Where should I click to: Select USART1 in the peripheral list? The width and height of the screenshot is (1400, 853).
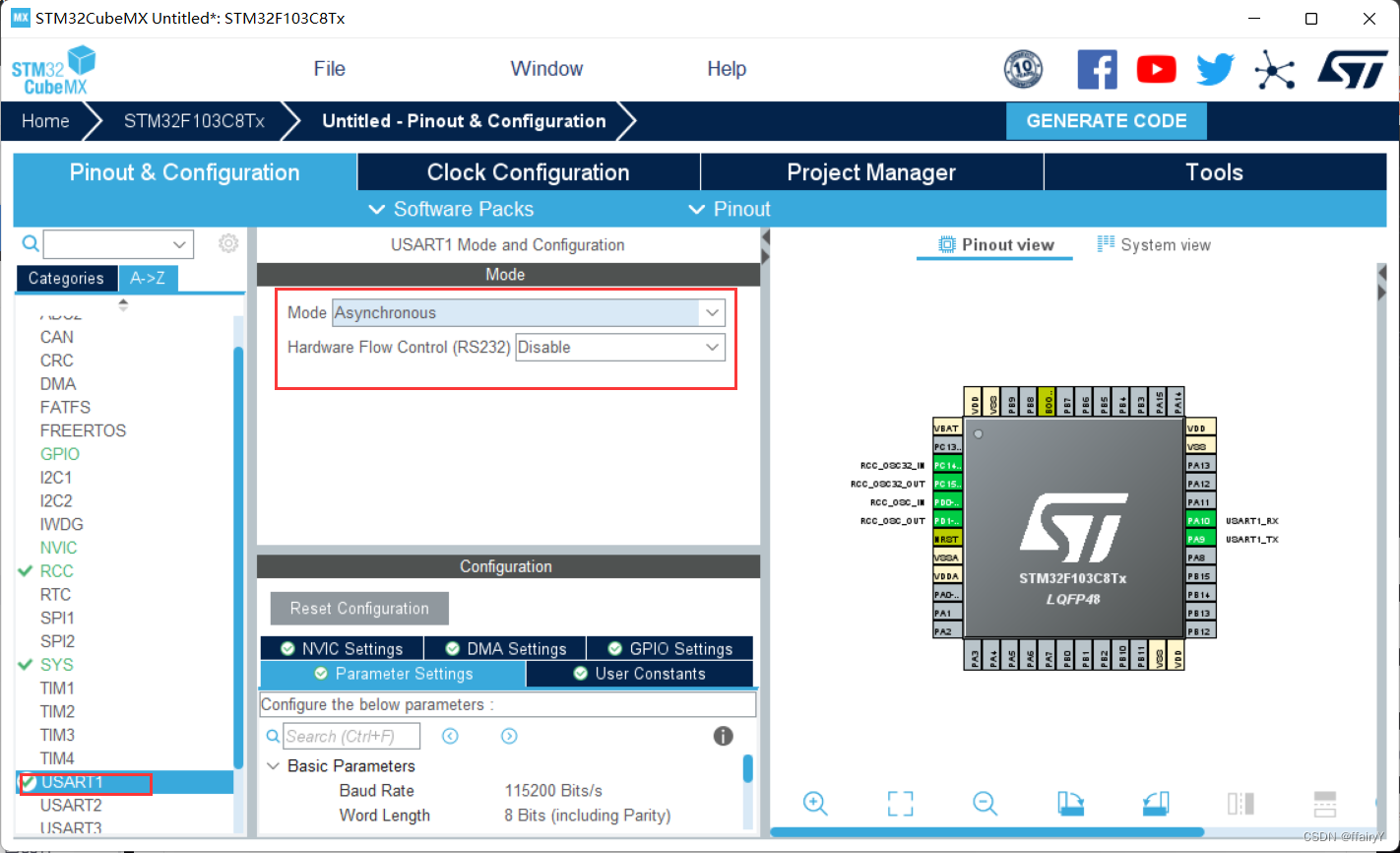(125, 782)
